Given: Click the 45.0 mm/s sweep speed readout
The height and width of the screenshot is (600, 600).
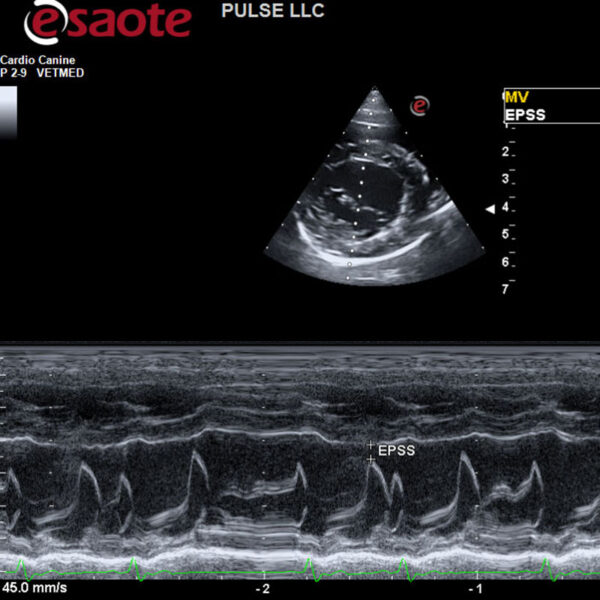Looking at the screenshot, I should [x=35, y=588].
